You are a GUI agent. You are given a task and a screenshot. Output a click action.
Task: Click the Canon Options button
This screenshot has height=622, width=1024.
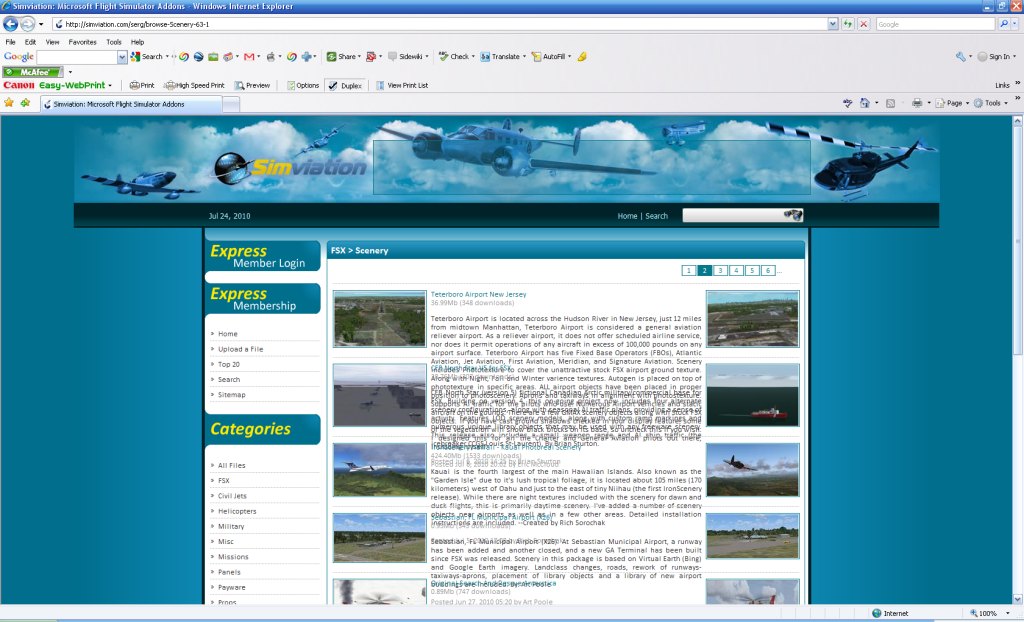point(303,86)
